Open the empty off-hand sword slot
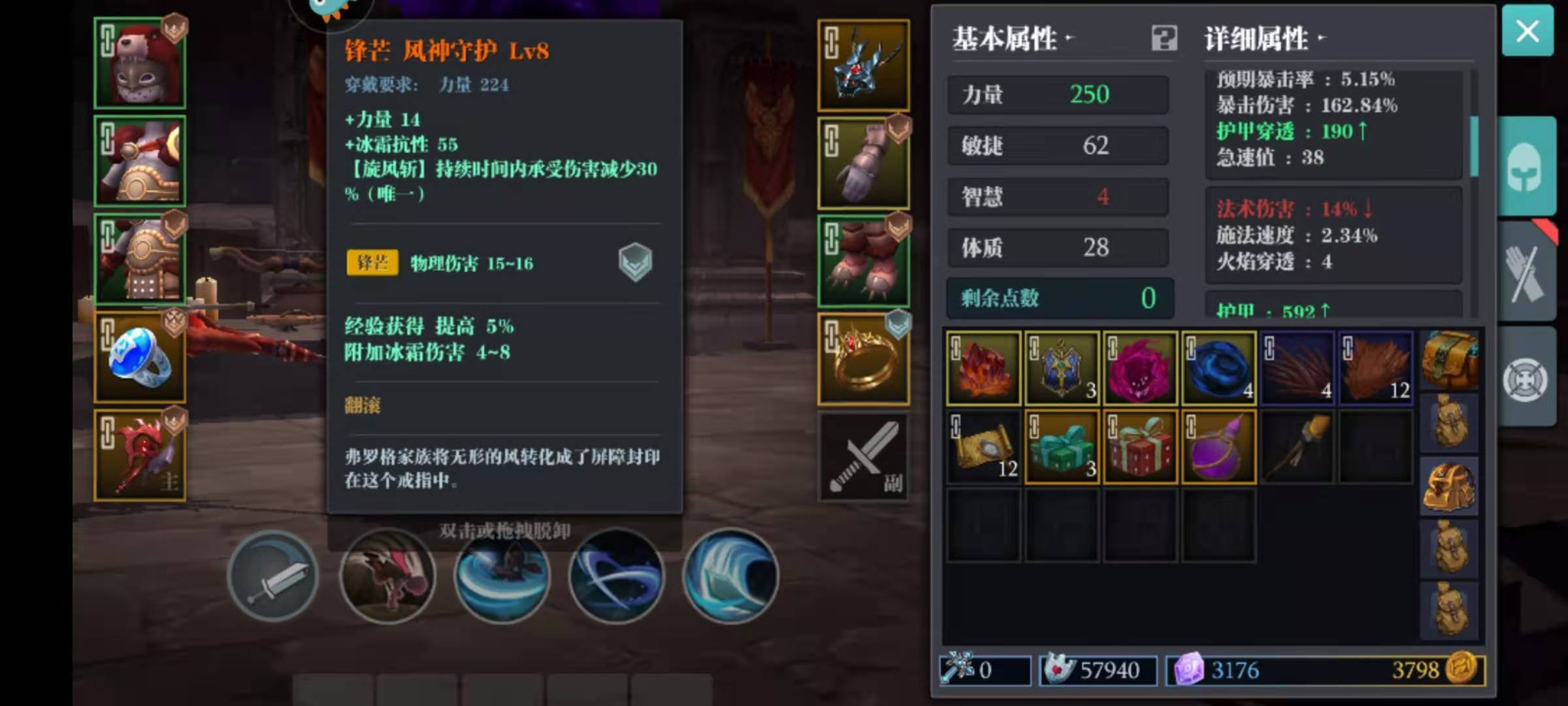 pos(864,457)
